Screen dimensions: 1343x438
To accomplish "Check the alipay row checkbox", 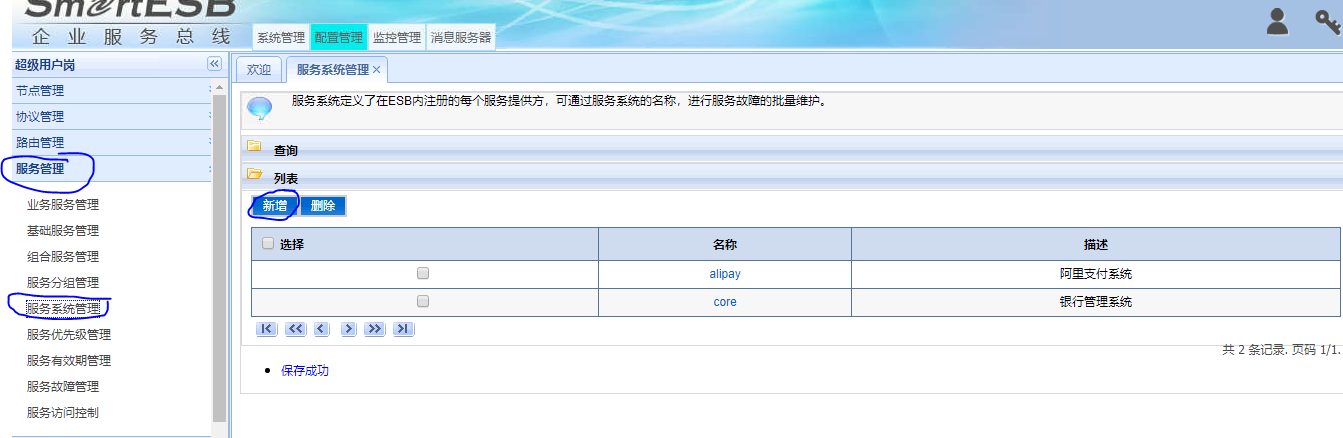I will click(x=423, y=273).
